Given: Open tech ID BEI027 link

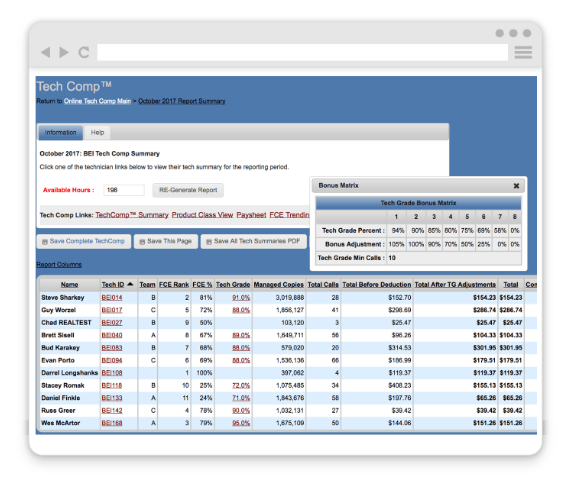Looking at the screenshot, I should (112, 323).
